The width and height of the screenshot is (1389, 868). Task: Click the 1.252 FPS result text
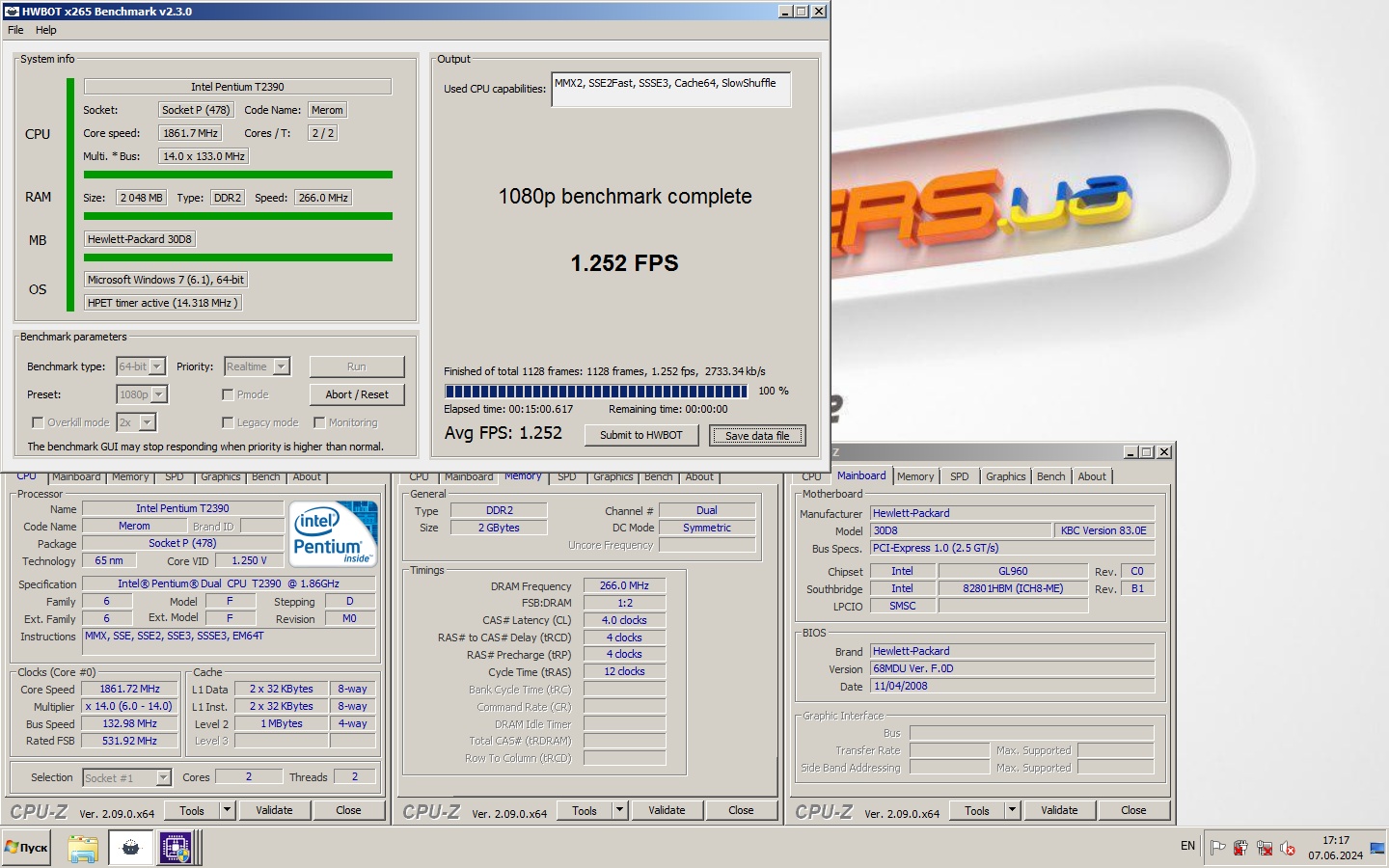(624, 263)
